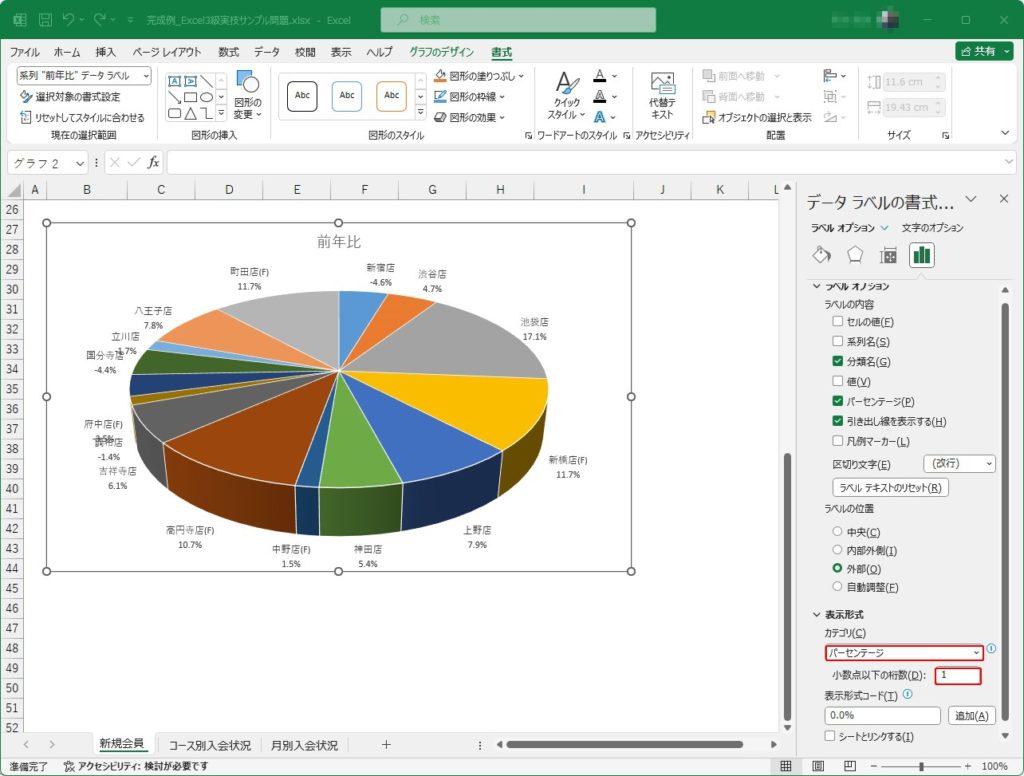Viewport: 1024px width, 776px height.
Task: Switch to コース別入会状況 sheet tab
Action: (x=209, y=745)
